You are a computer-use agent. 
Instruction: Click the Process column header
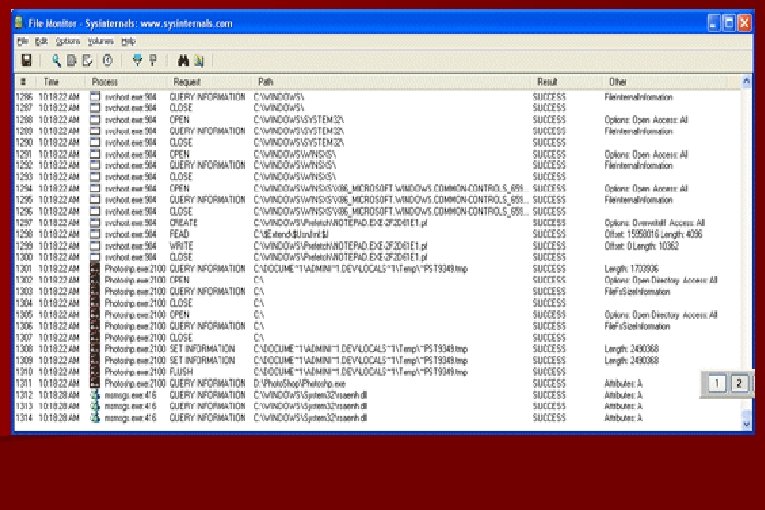(127, 82)
